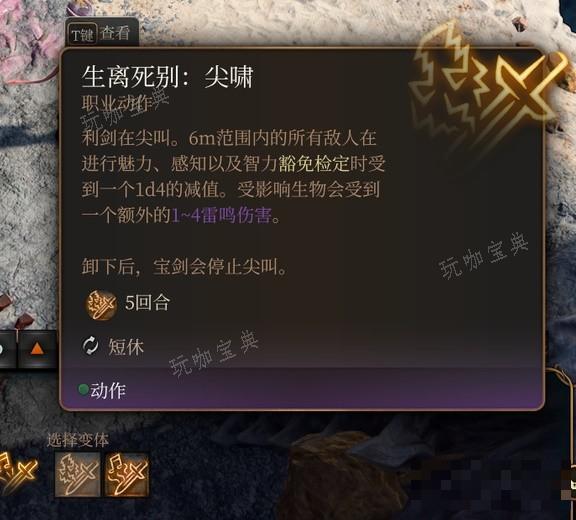Select the shriek sword variant icon

click(x=78, y=474)
